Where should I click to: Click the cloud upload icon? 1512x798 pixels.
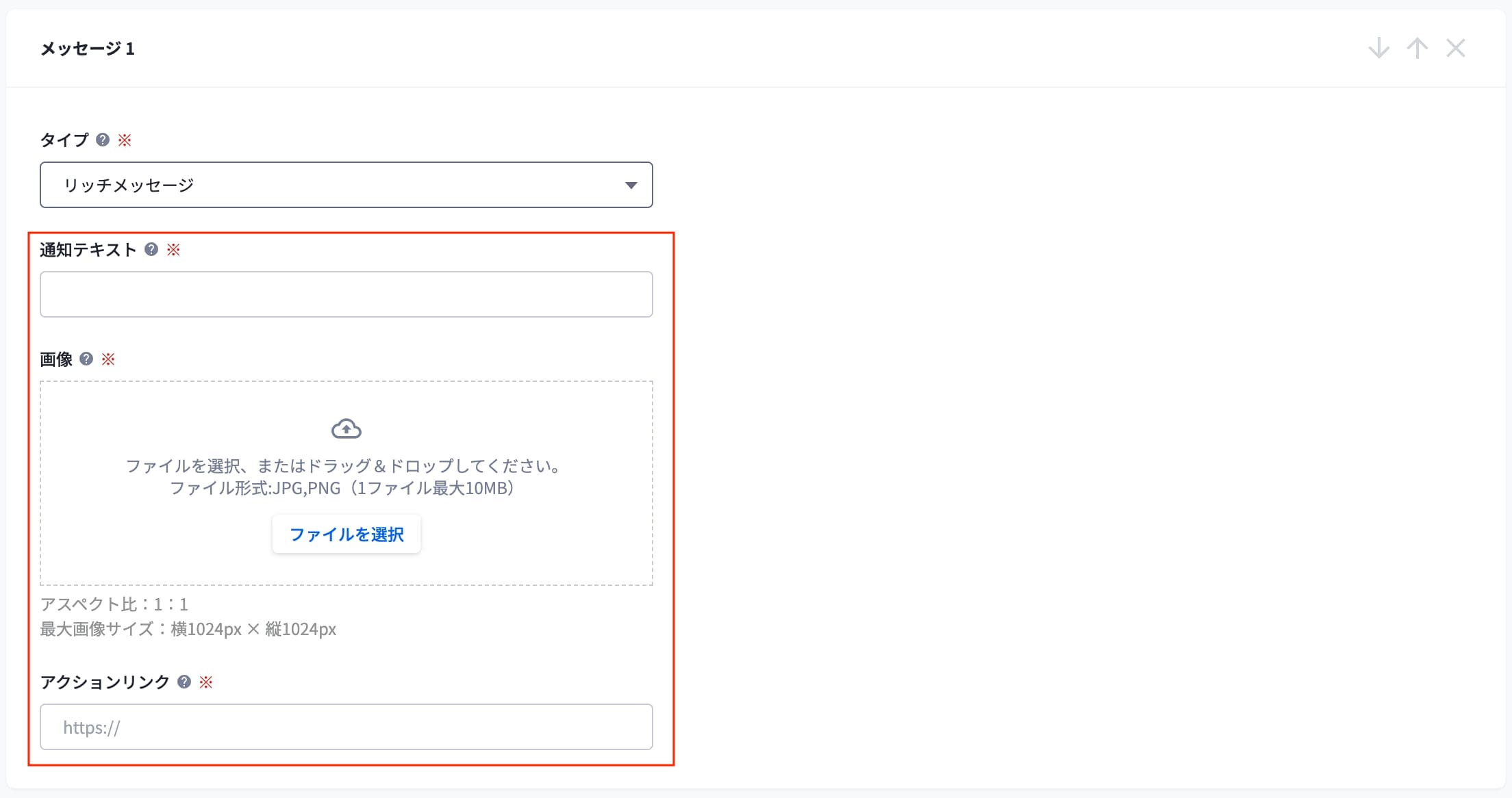point(346,429)
